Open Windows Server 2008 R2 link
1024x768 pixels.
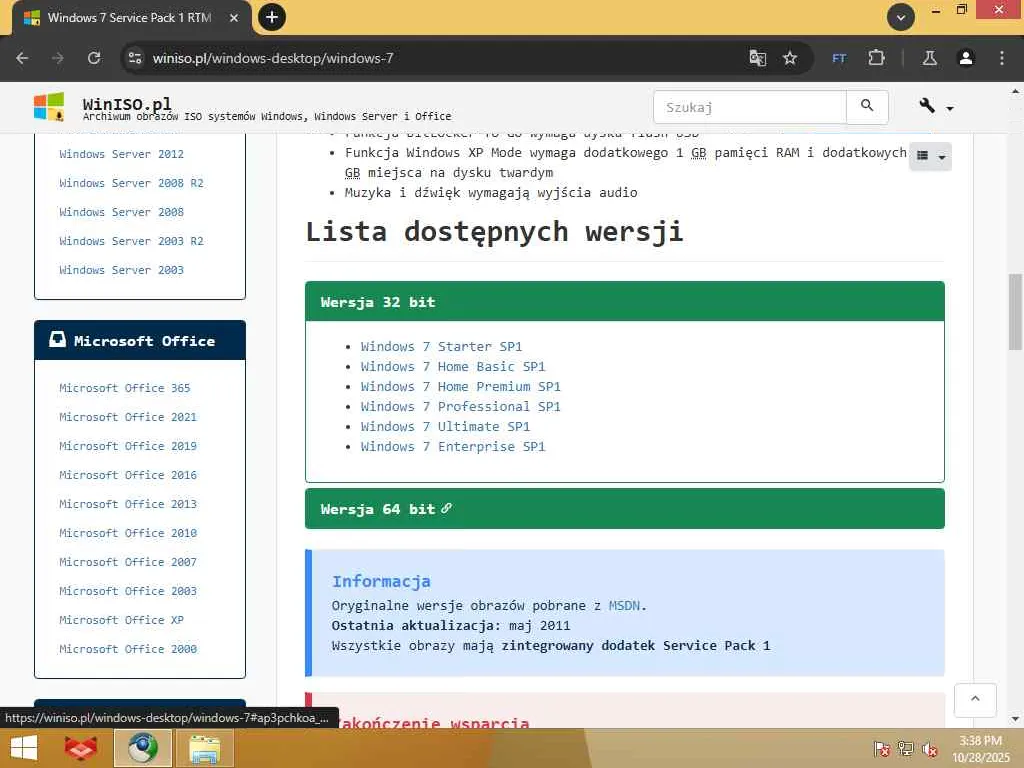click(x=131, y=183)
